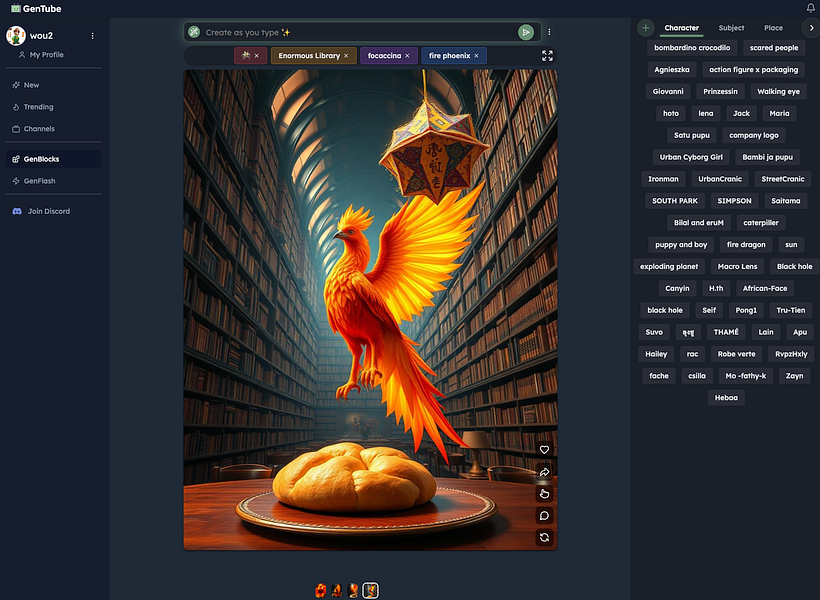The width and height of the screenshot is (820, 600).
Task: Like the phoenix image with the heart icon
Action: (544, 449)
